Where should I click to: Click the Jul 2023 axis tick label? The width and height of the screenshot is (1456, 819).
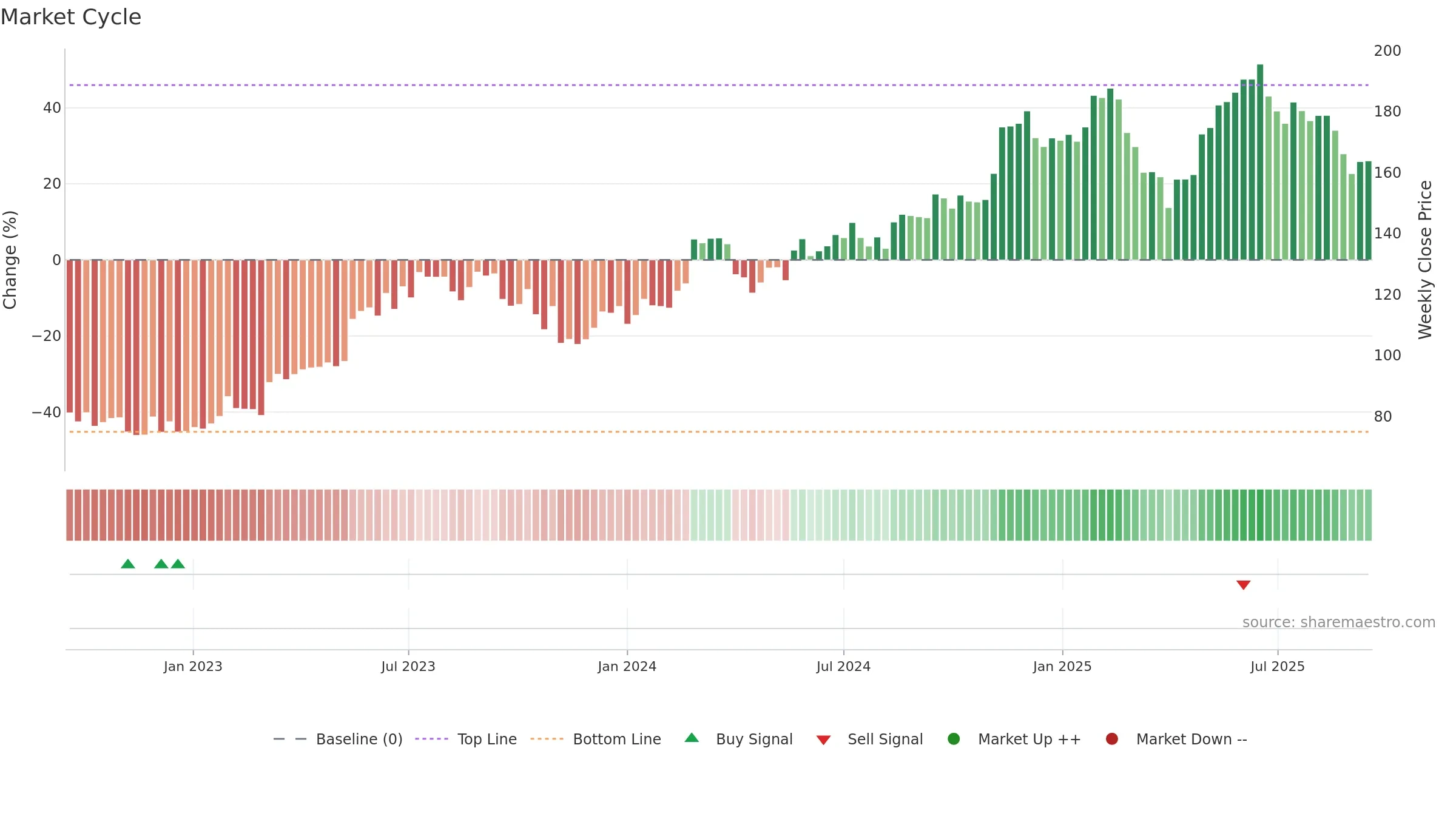click(x=408, y=666)
